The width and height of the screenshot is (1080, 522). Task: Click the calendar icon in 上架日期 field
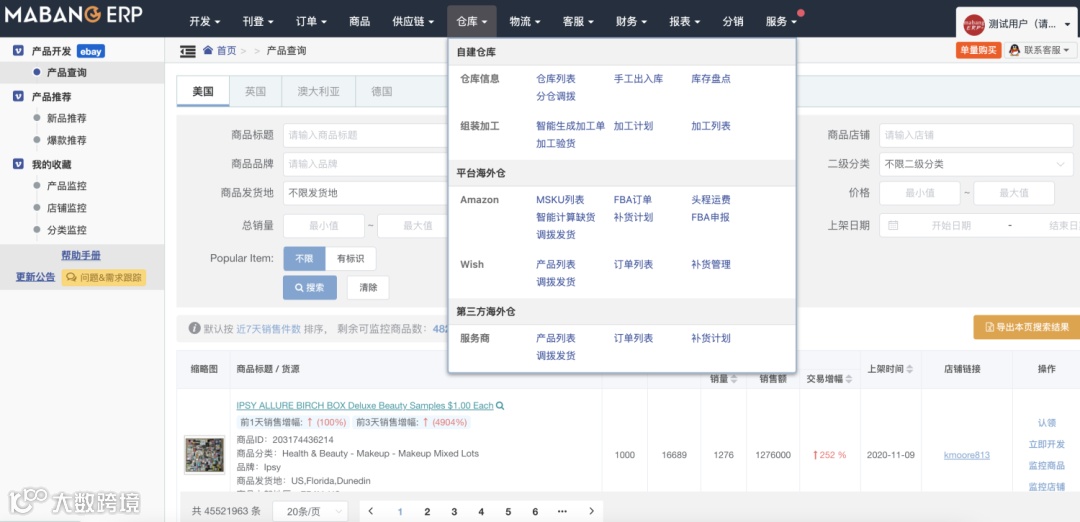[893, 225]
